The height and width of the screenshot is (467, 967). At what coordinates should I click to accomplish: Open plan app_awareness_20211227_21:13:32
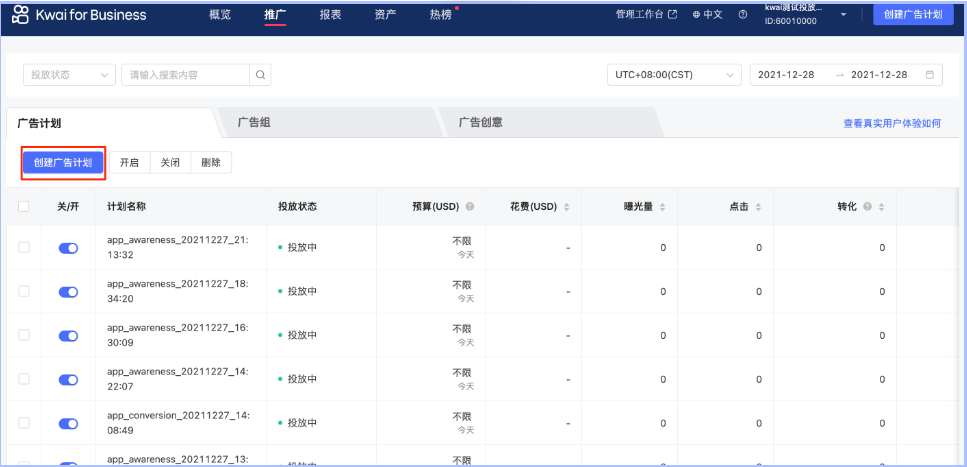coord(178,248)
